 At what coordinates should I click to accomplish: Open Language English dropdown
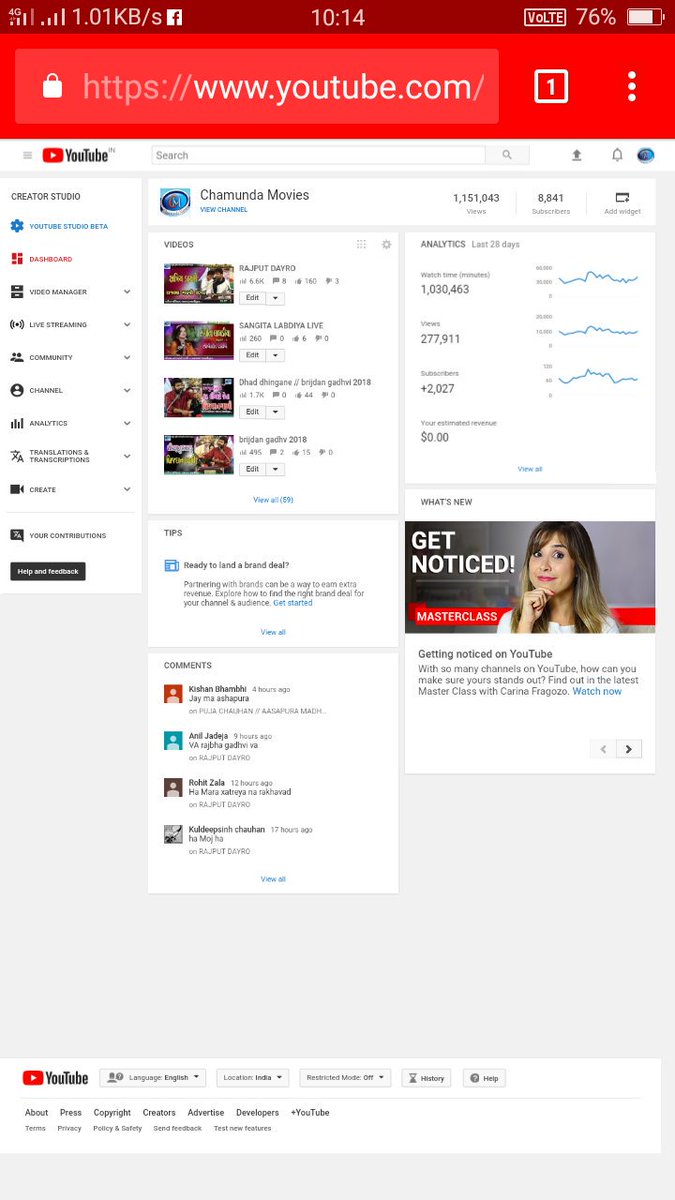point(152,1078)
